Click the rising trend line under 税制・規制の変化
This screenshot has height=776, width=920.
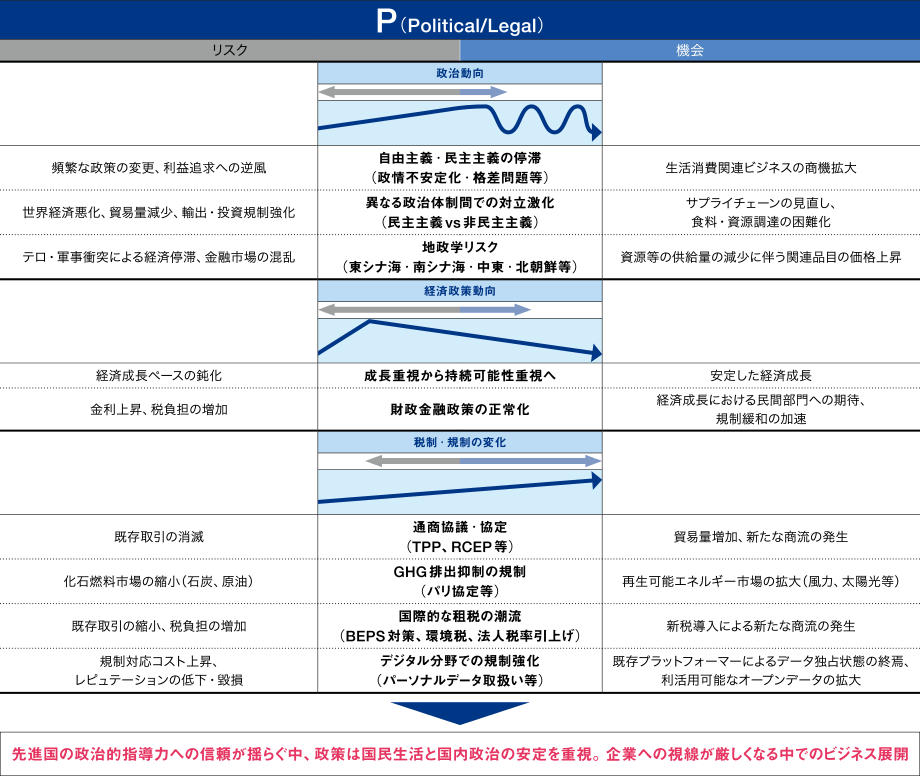pyautogui.click(x=460, y=489)
